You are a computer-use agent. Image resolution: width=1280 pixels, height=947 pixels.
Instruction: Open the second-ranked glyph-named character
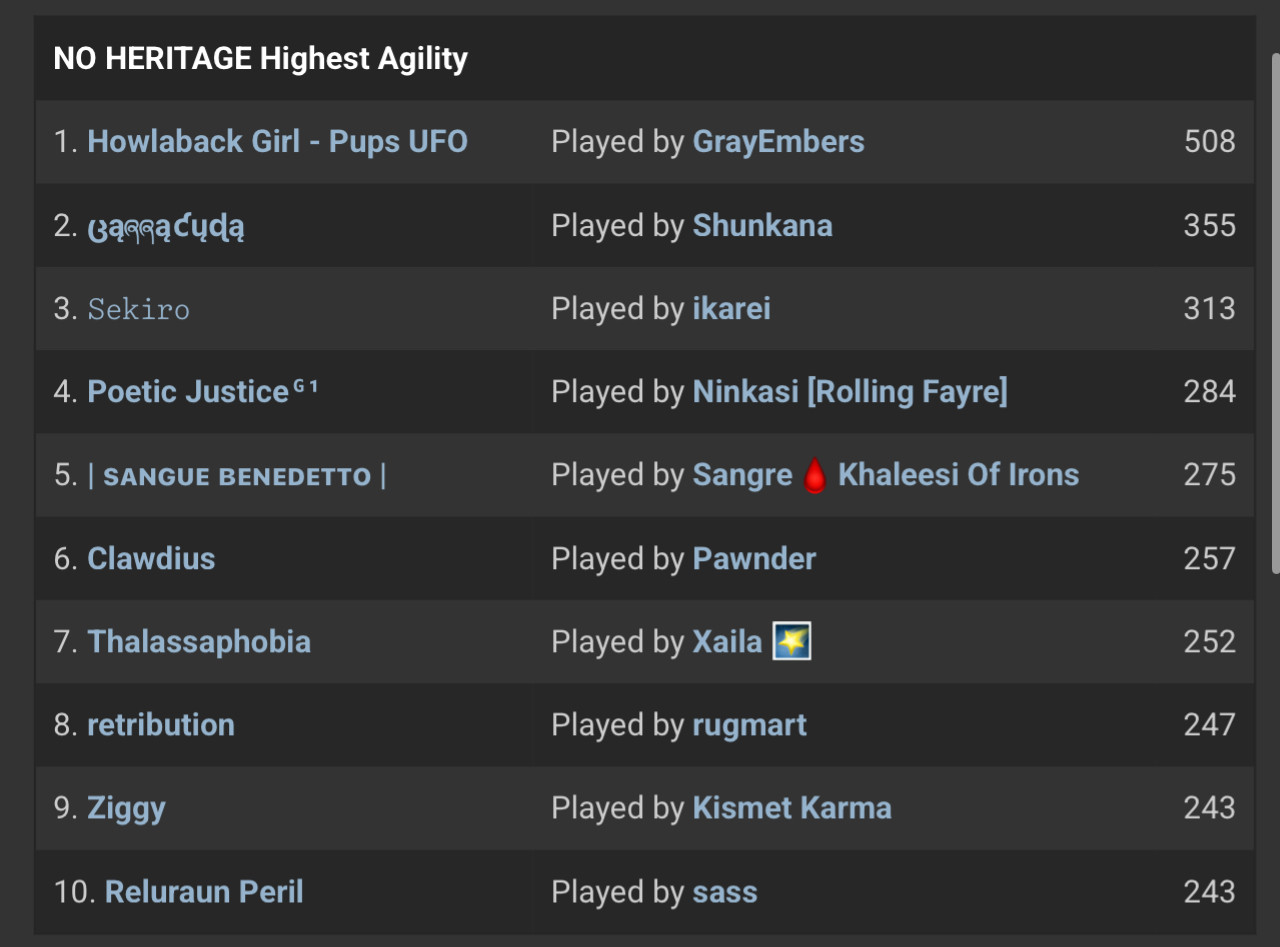(166, 226)
